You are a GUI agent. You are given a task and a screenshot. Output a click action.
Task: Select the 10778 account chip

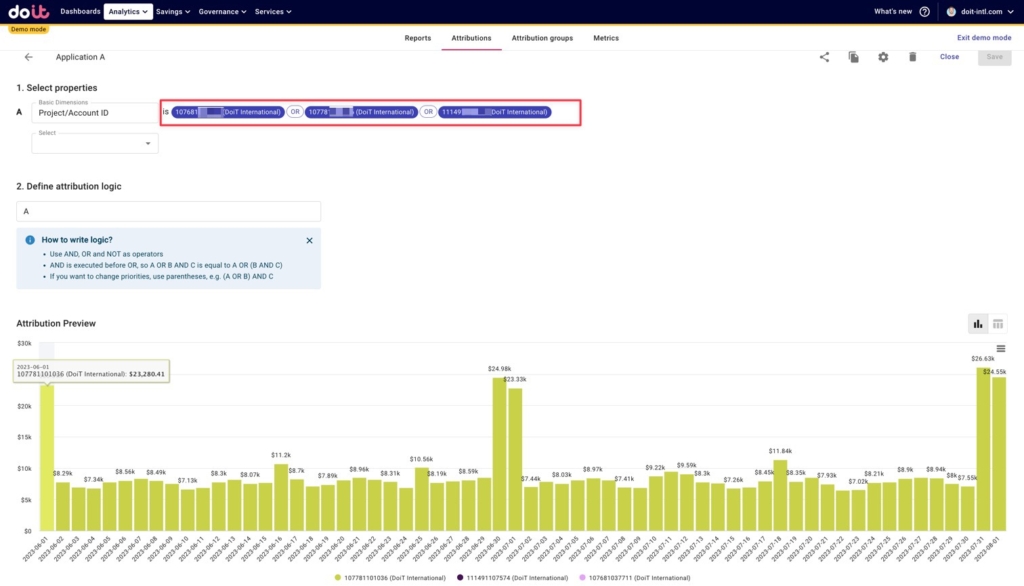361,112
